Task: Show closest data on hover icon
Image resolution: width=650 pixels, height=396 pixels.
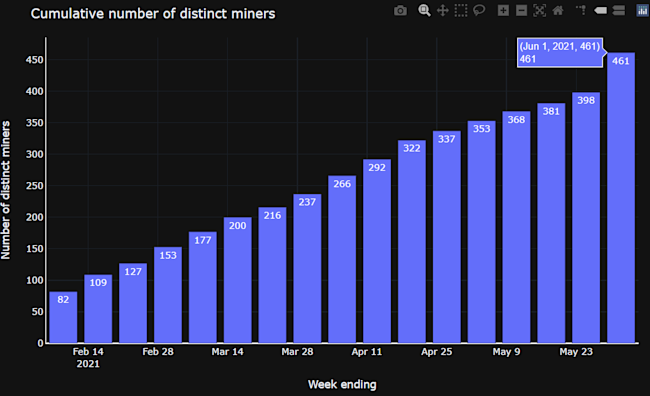Action: [x=600, y=11]
